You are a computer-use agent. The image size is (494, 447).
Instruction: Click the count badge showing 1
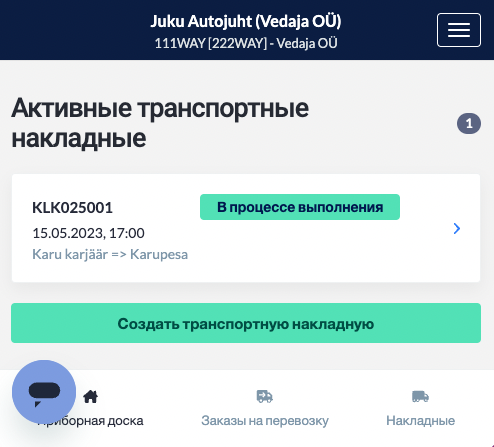point(469,124)
